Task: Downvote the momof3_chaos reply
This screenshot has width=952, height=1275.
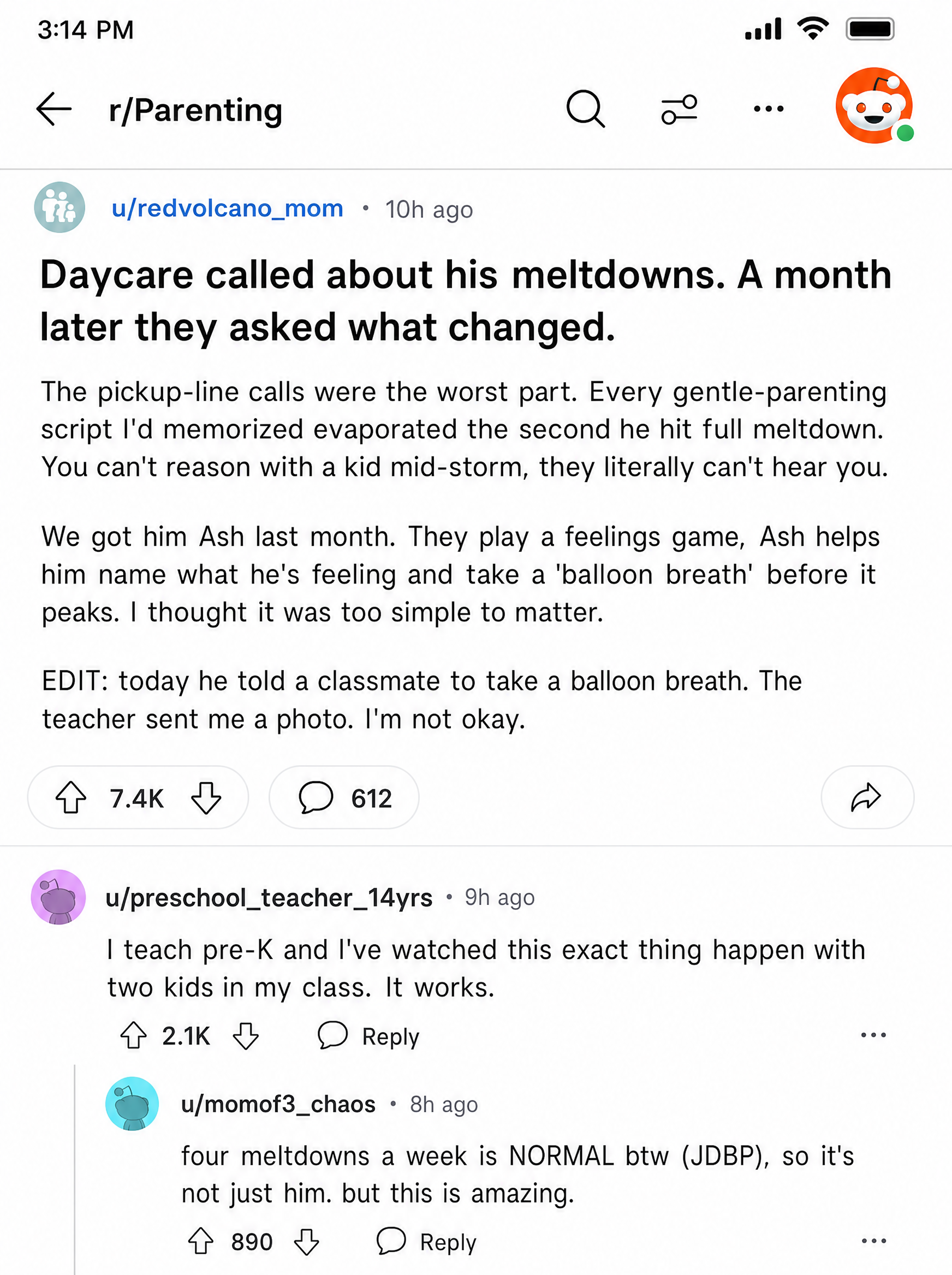Action: click(307, 1241)
